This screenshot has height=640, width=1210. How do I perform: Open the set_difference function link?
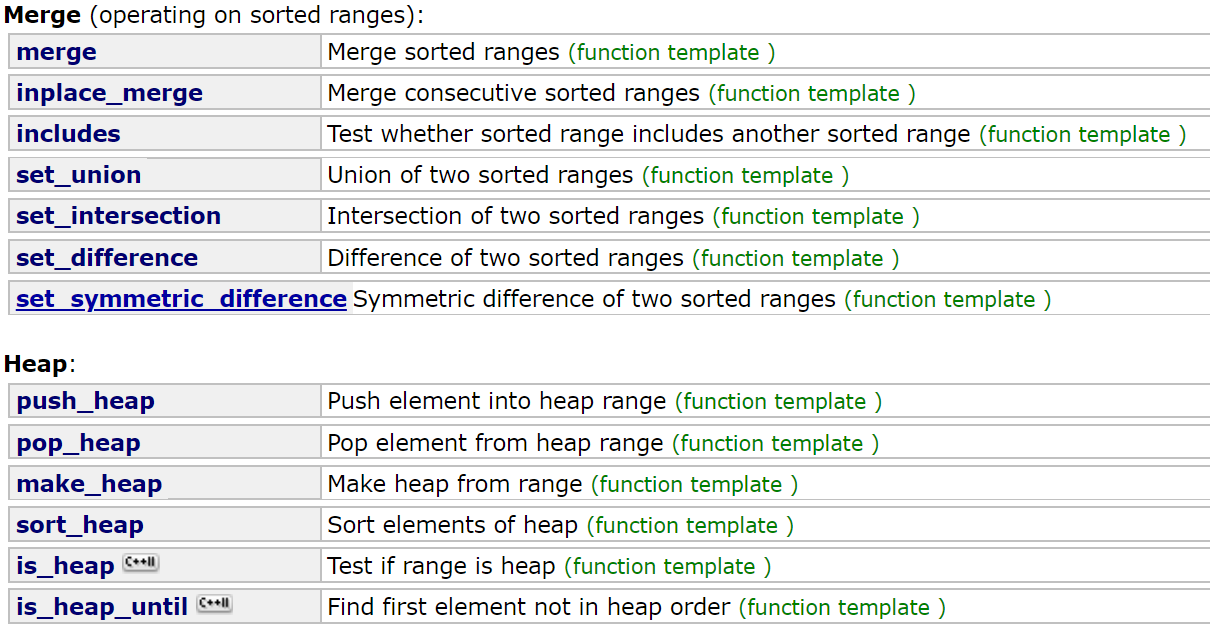tap(107, 258)
